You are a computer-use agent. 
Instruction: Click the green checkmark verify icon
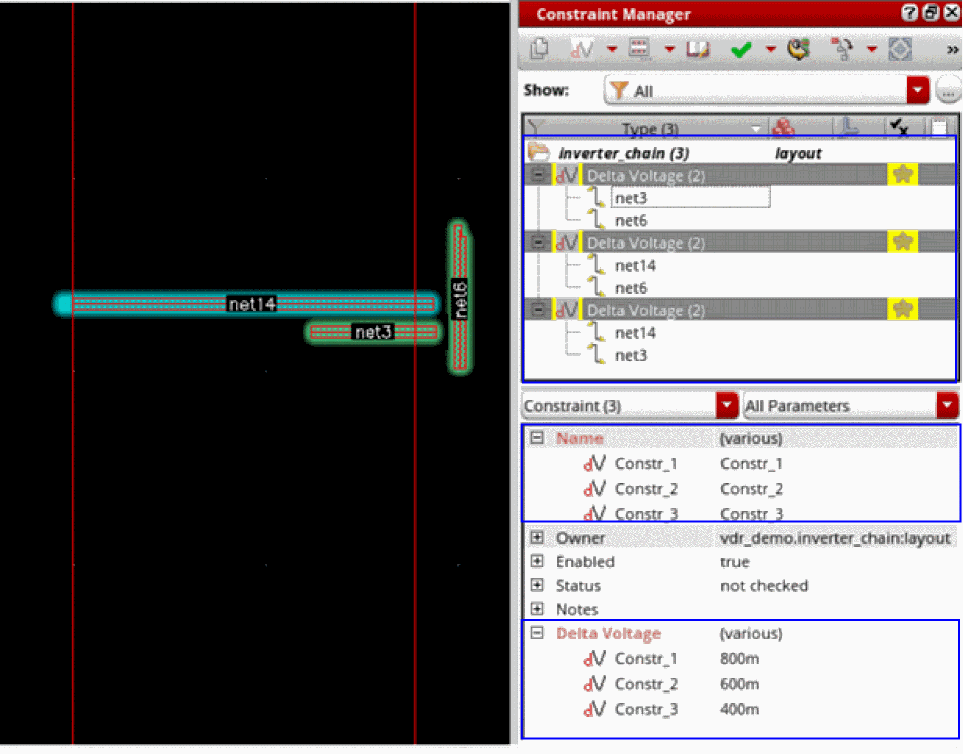point(741,49)
